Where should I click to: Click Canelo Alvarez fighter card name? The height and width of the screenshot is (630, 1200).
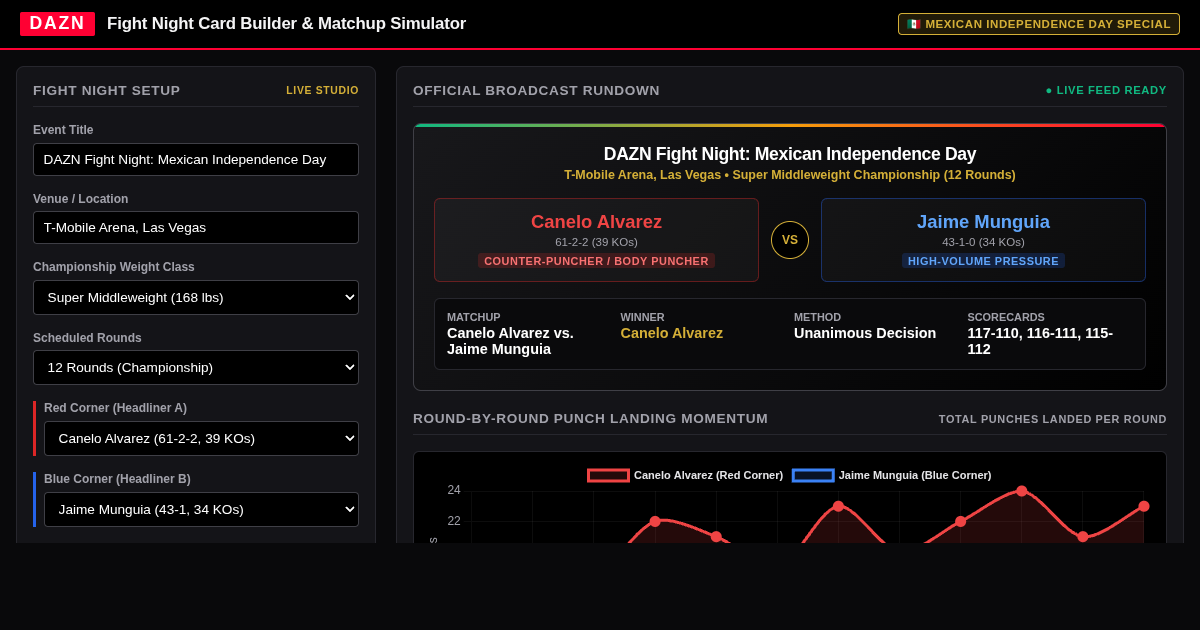coord(596,222)
